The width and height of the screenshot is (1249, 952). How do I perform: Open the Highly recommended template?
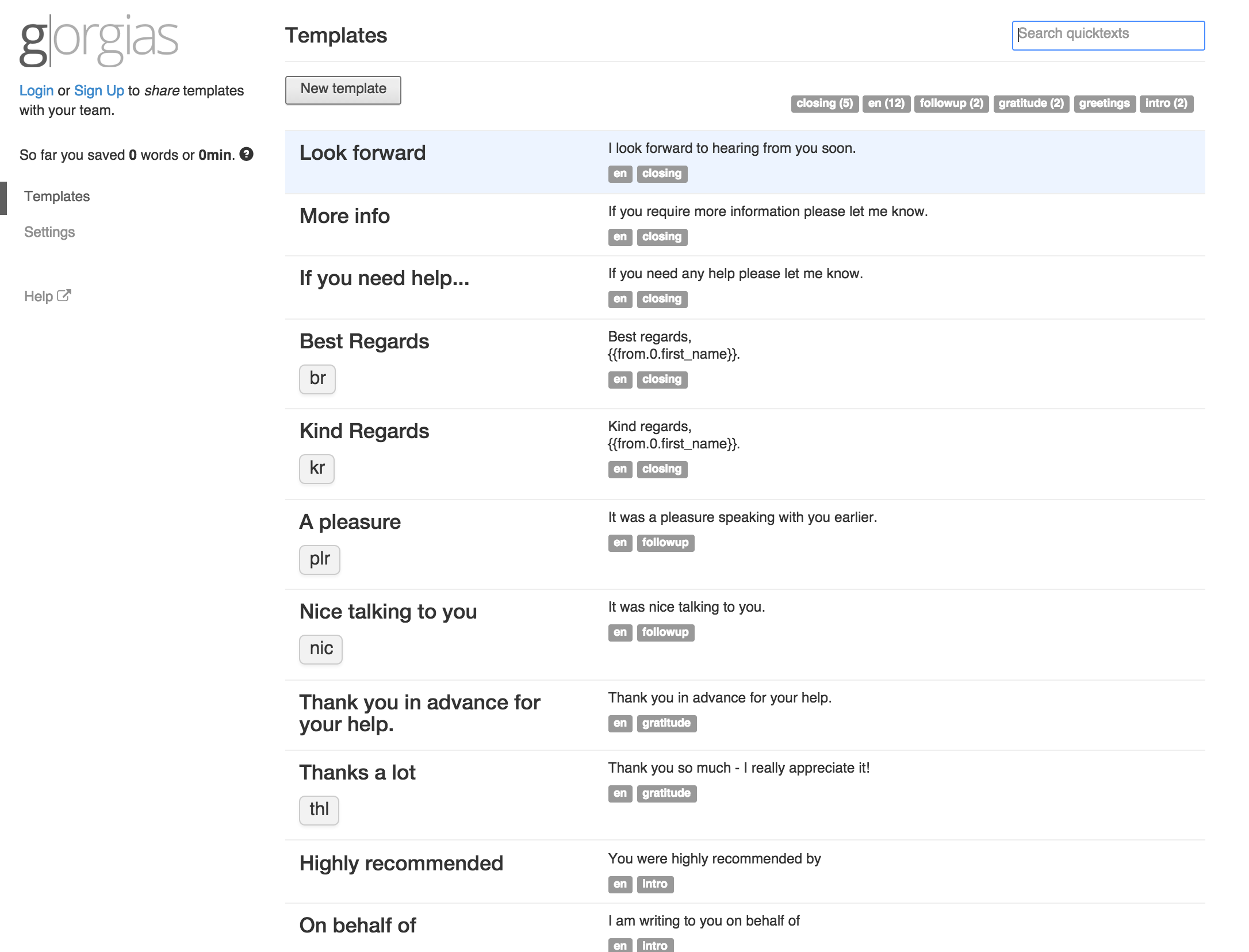click(x=401, y=863)
